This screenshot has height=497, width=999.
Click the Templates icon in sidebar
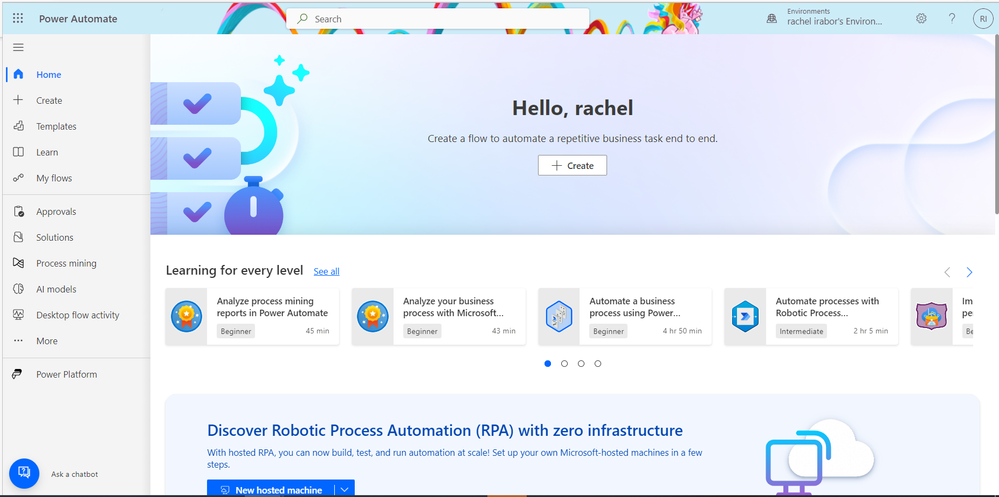18,126
